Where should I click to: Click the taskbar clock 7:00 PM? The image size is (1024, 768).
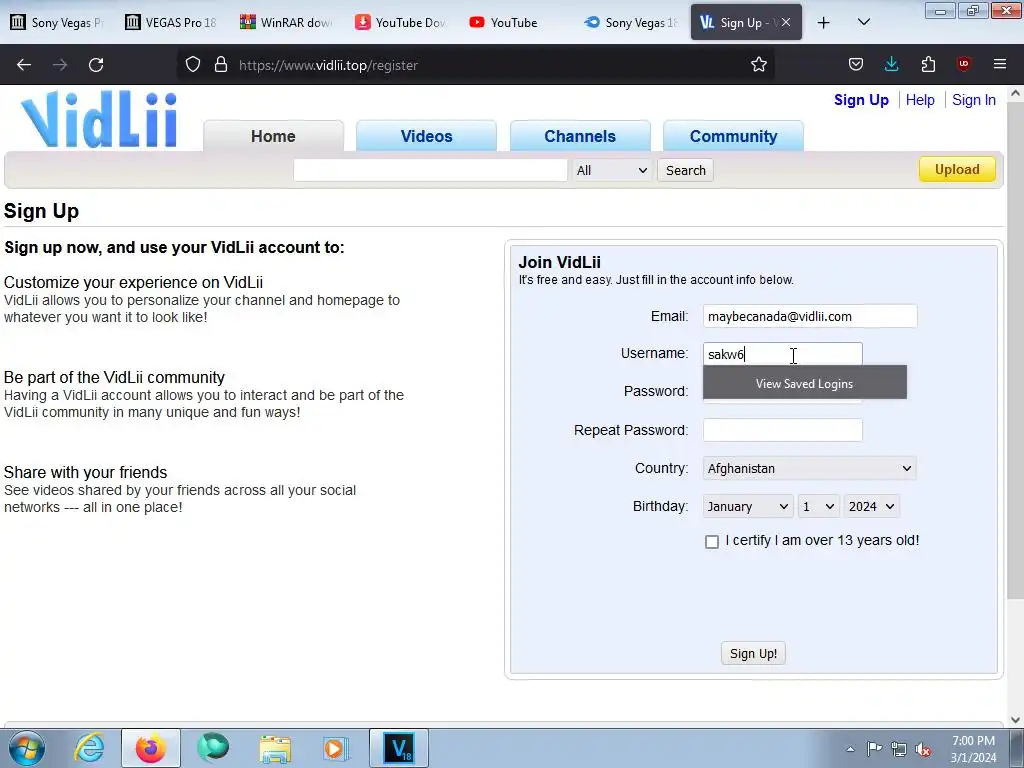973,749
